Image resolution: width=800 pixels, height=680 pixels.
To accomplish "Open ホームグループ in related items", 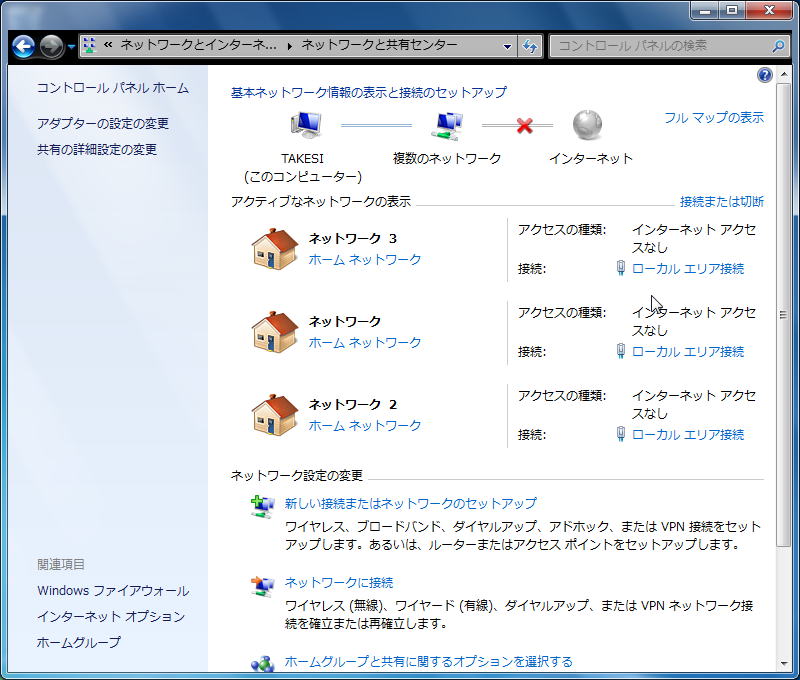I will coord(79,642).
